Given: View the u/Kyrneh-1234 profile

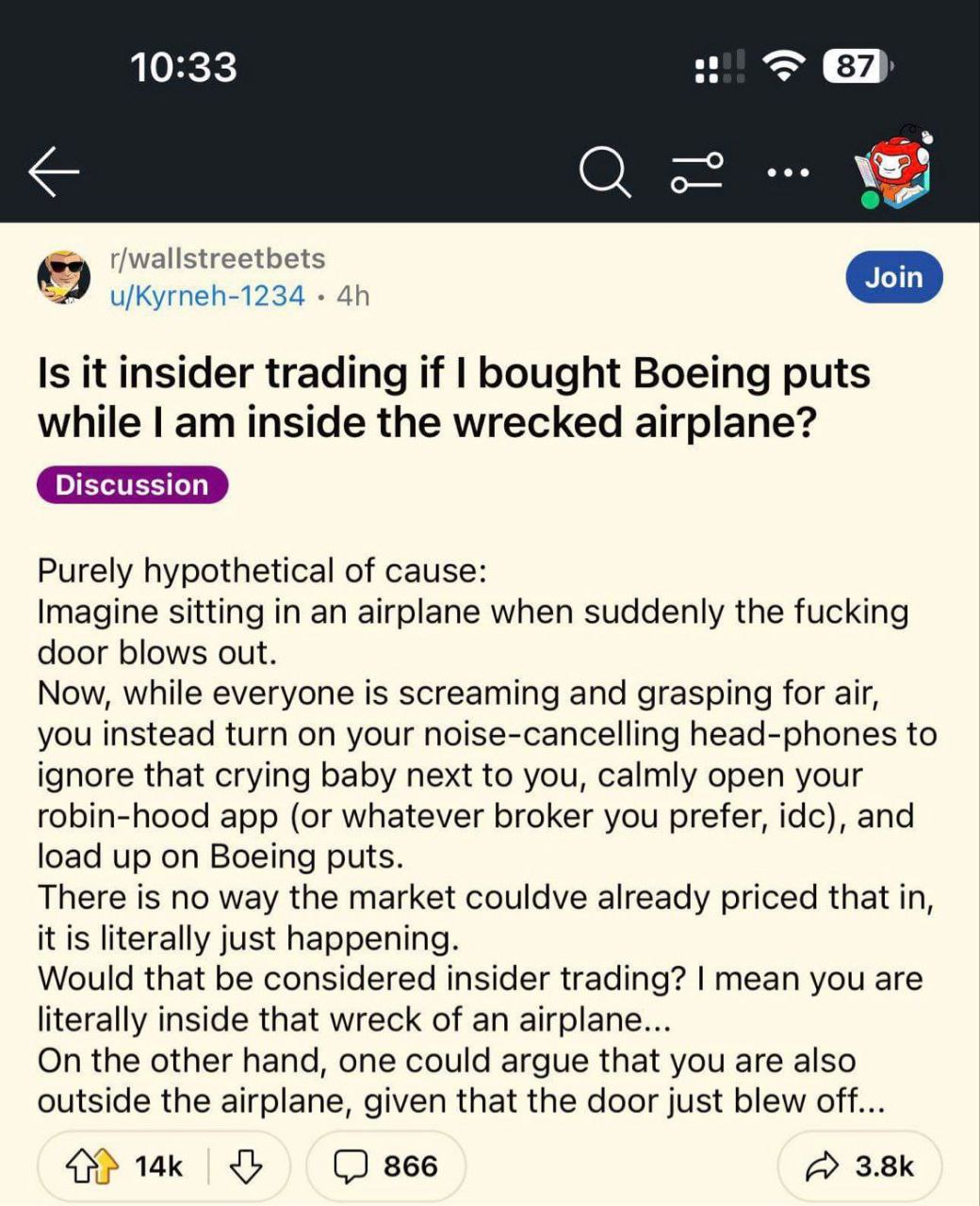Looking at the screenshot, I should (207, 296).
